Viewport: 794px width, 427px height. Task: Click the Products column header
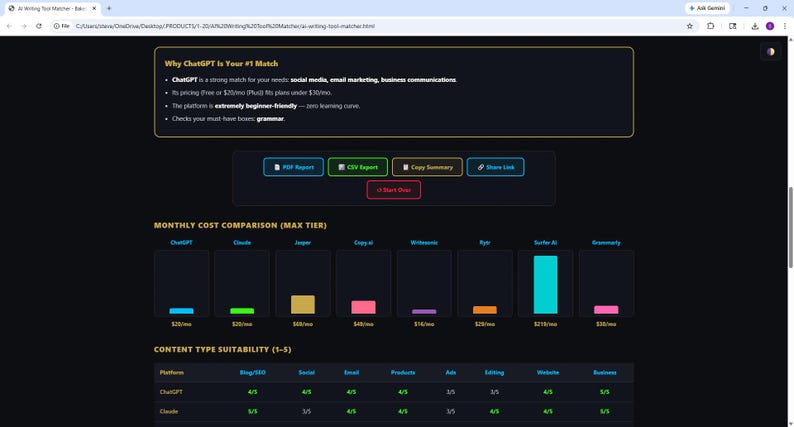coord(403,372)
